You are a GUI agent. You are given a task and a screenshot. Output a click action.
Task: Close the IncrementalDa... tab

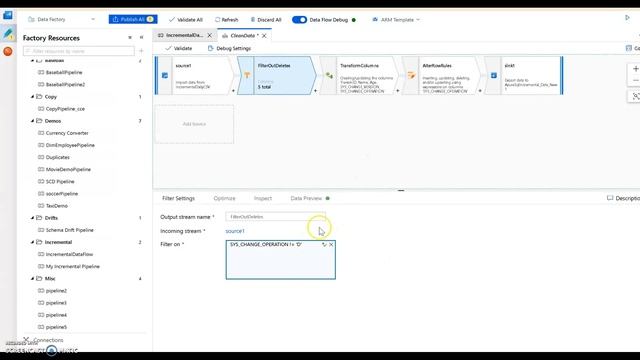(x=209, y=36)
